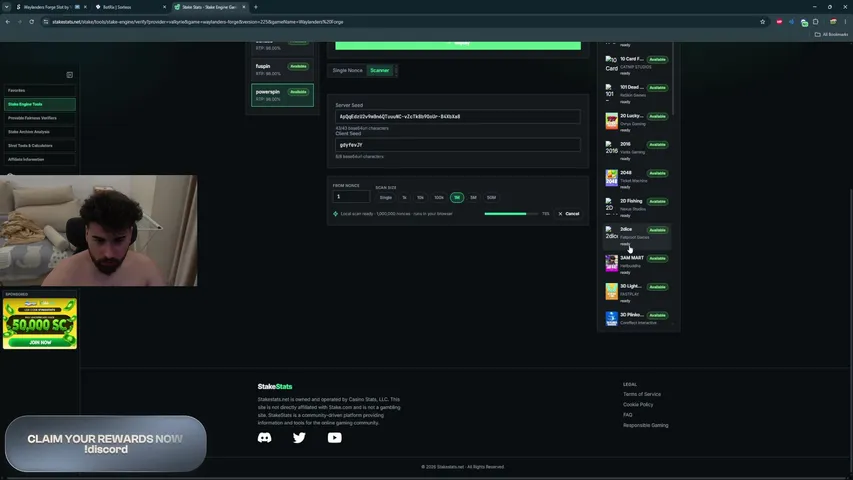Choose the 5M scan size
853x480 pixels.
(473, 198)
